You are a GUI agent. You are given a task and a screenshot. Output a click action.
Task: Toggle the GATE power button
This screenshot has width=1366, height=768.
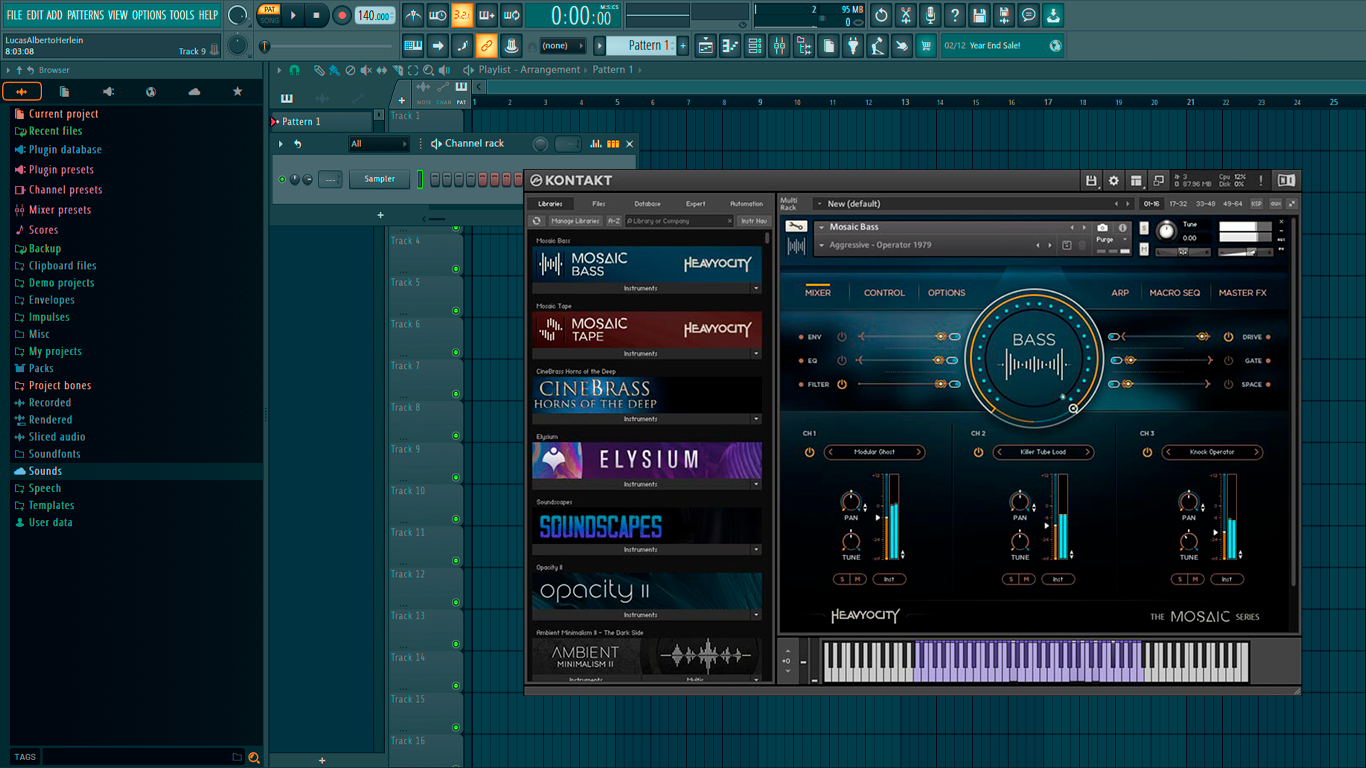(x=1228, y=361)
